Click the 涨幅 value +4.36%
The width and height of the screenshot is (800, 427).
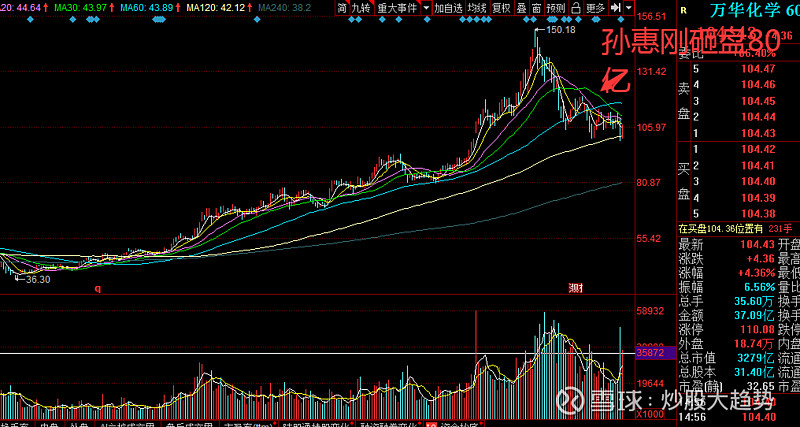pos(759,272)
